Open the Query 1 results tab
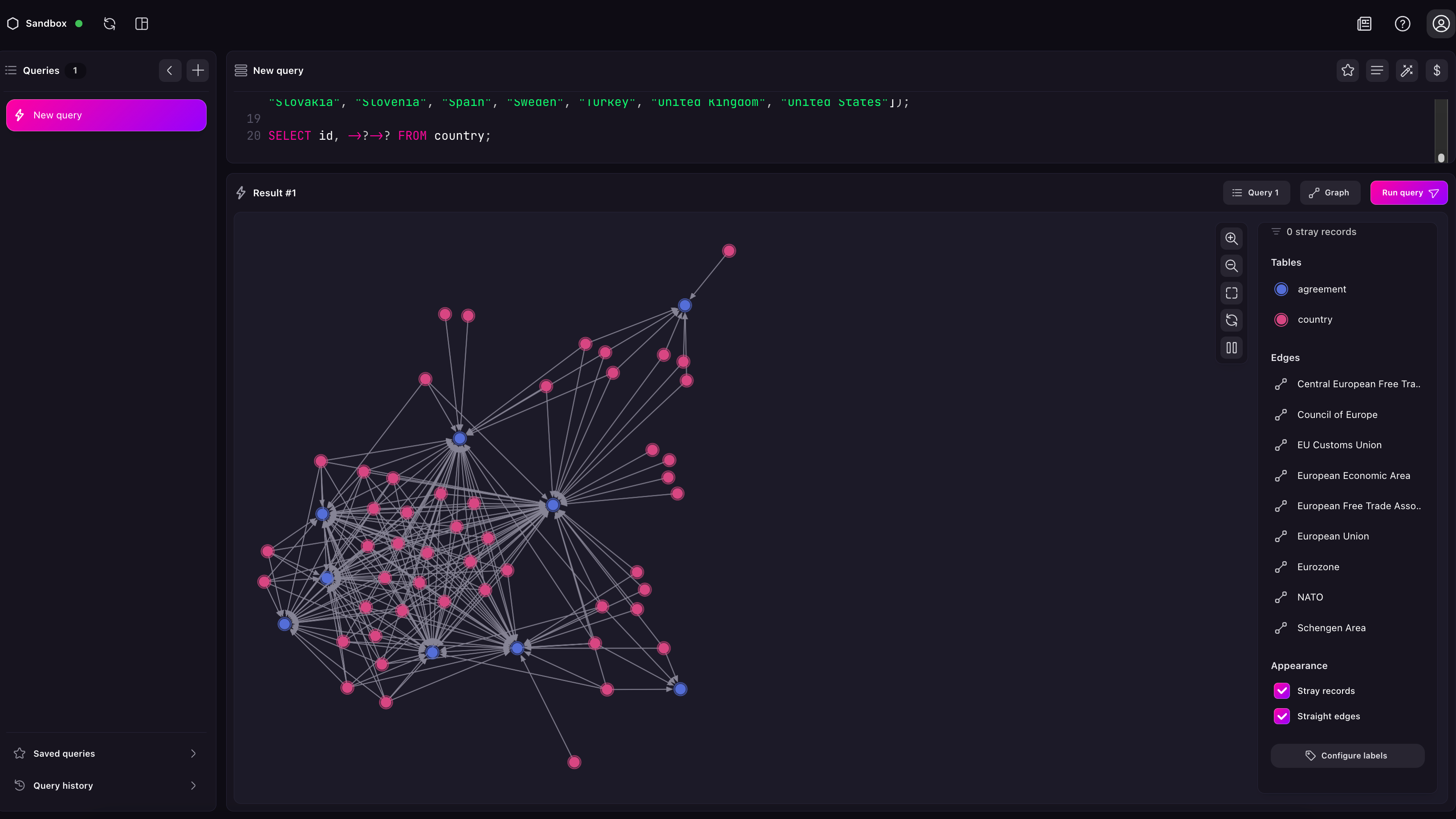 point(1256,192)
